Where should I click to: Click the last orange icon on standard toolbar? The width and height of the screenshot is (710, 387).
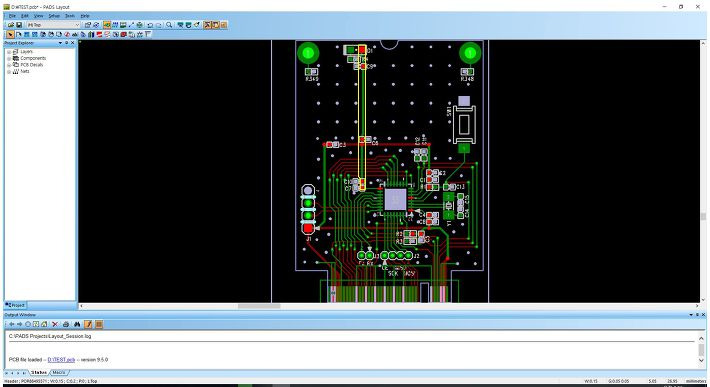pyautogui.click(x=224, y=25)
